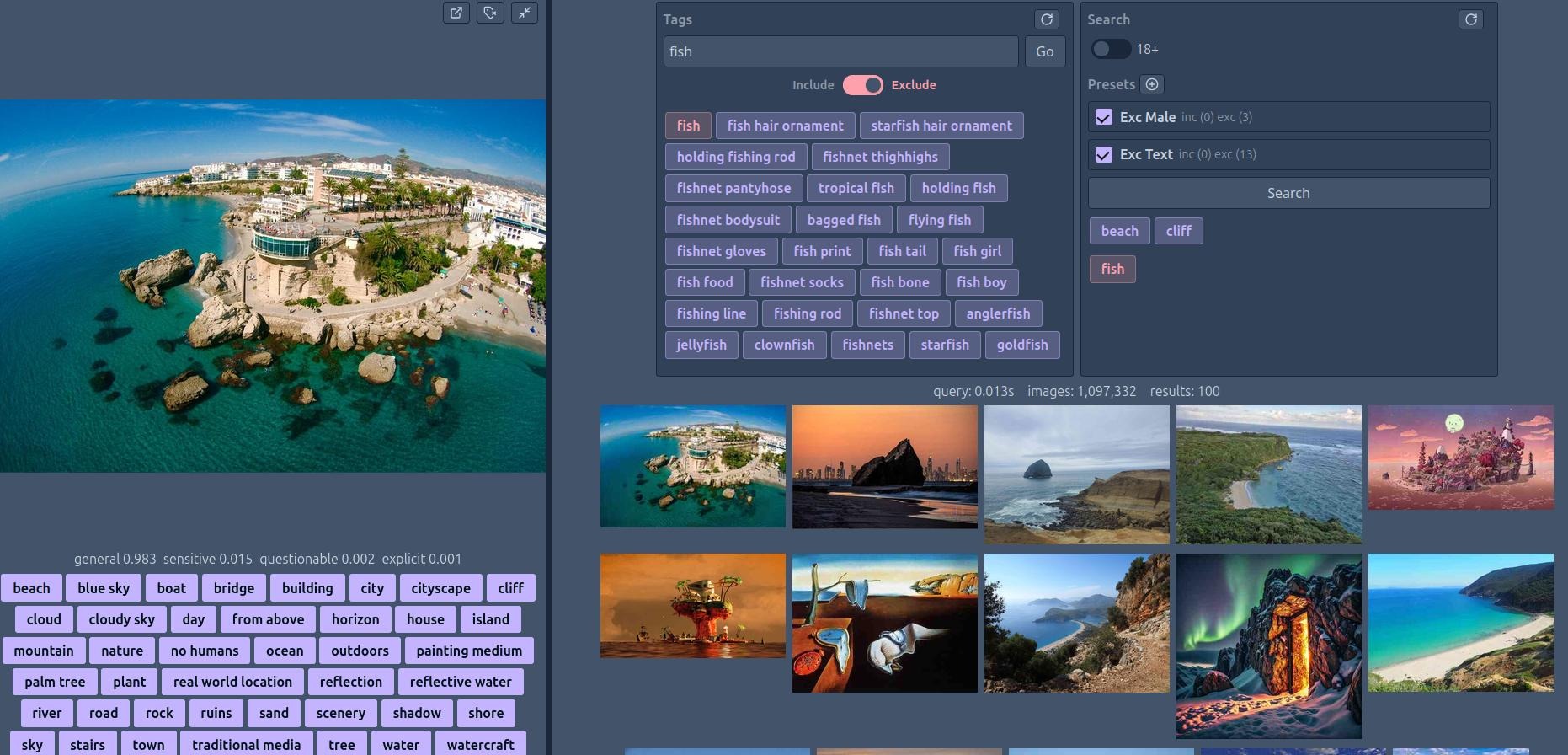Toggle the Include/Exclude switch
This screenshot has height=755, width=1568.
(863, 85)
